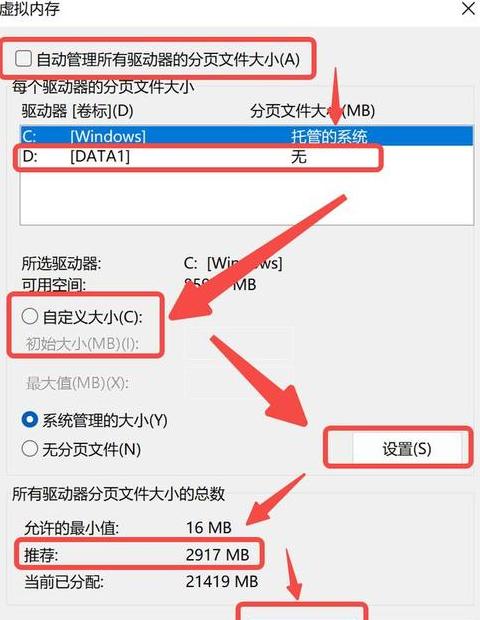Screen dimensions: 480x620
Task: Click the partially visible button at bottom
Action: pyautogui.click(x=302, y=612)
